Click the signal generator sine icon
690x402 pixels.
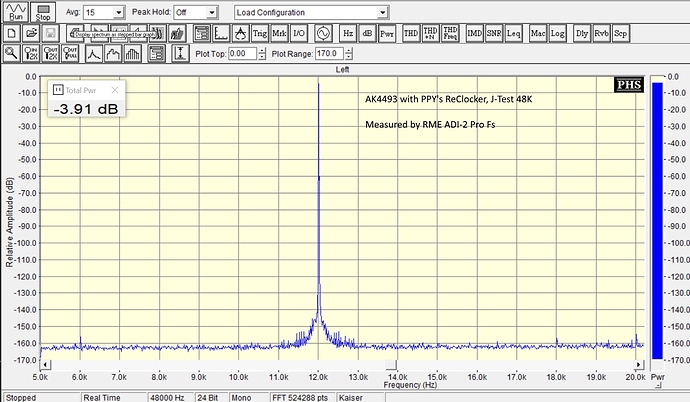(x=324, y=33)
